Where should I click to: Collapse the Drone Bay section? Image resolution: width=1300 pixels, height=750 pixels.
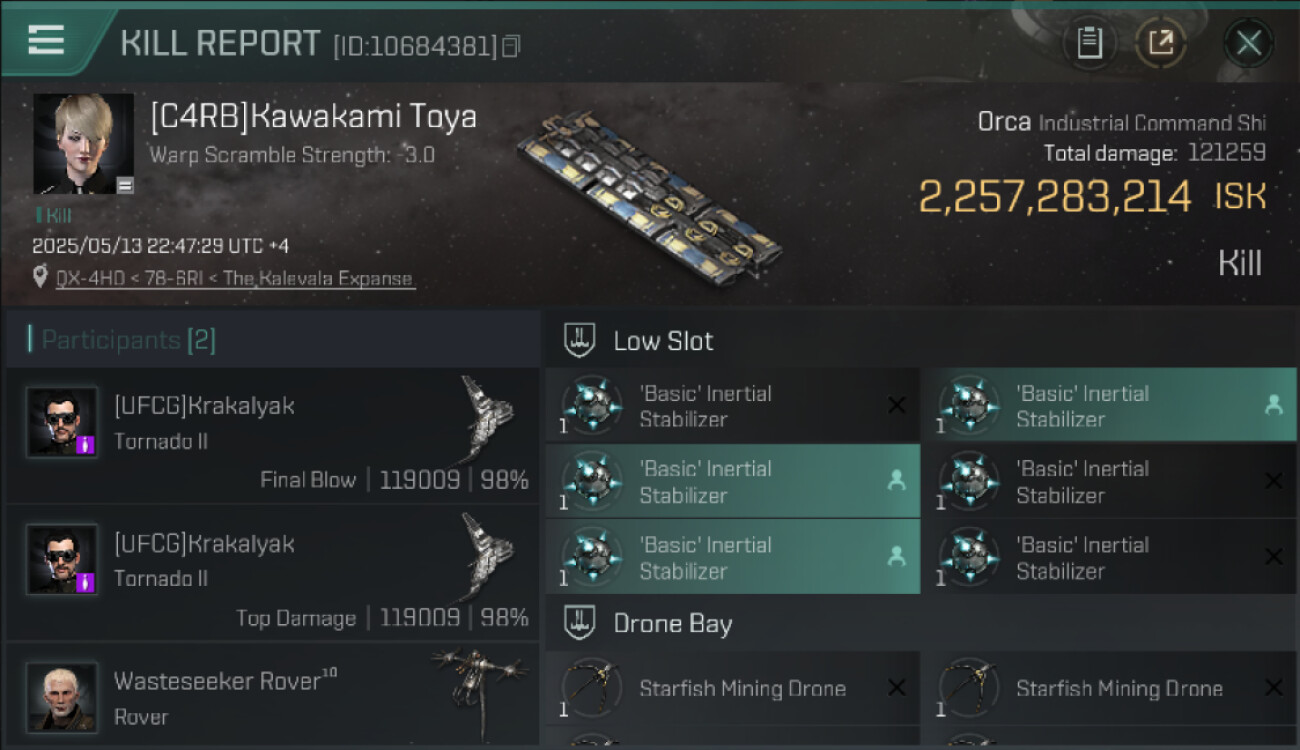(580, 624)
